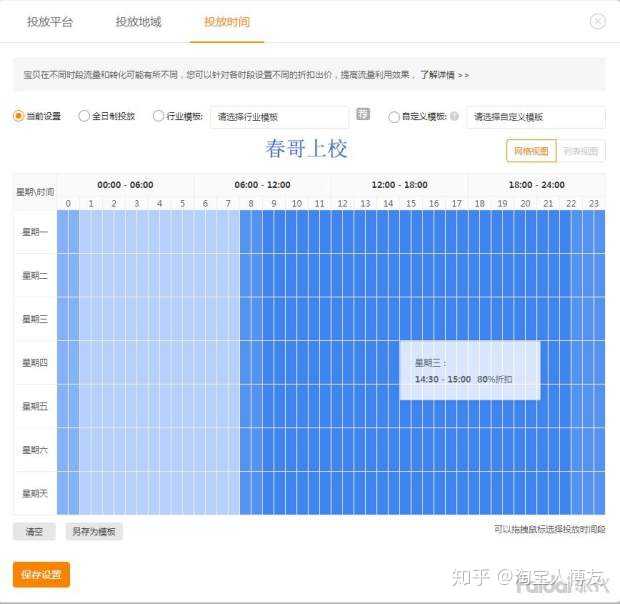The image size is (620, 604).
Task: Click the 另存为模板 button
Action: [x=94, y=532]
